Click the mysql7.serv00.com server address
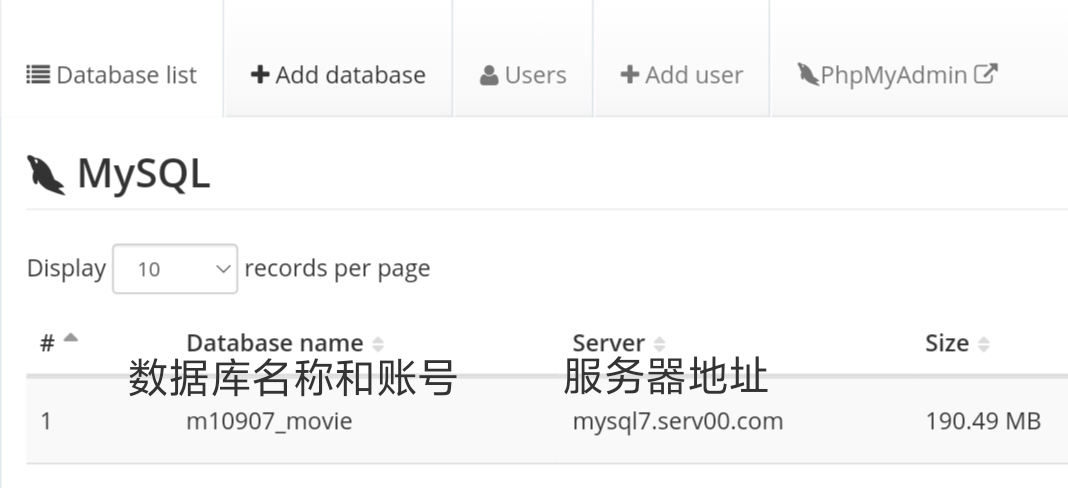 [x=677, y=421]
